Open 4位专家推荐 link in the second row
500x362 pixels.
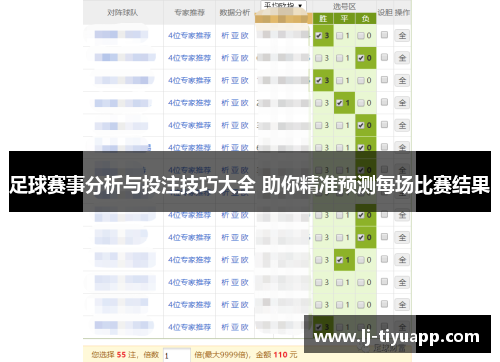coord(189,58)
